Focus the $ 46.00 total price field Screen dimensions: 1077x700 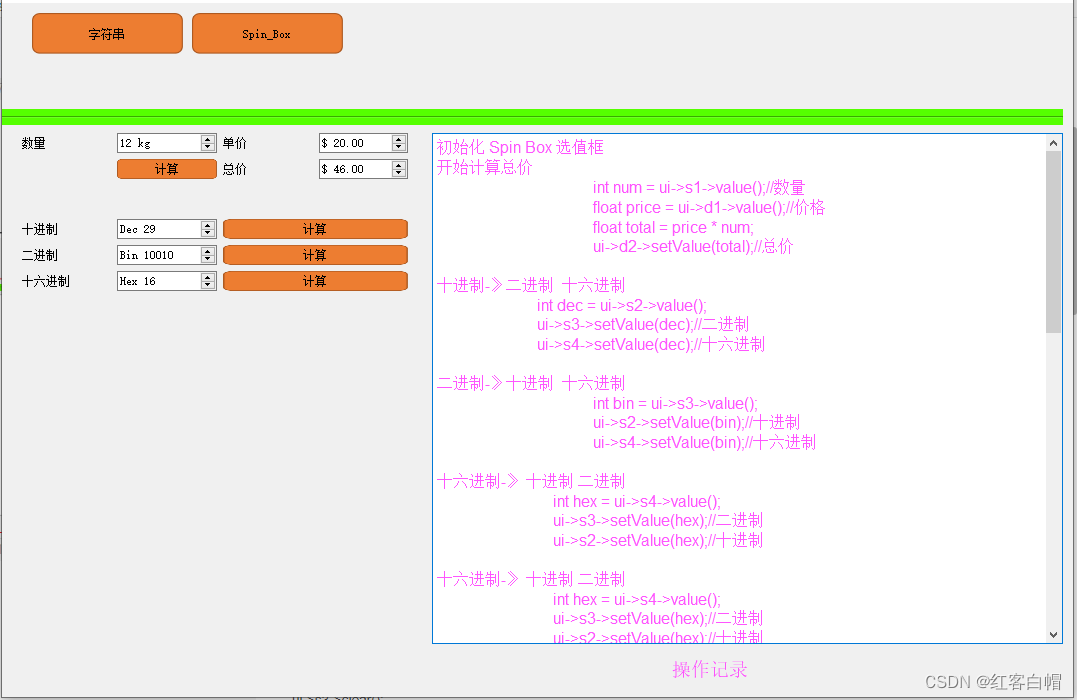[x=356, y=169]
